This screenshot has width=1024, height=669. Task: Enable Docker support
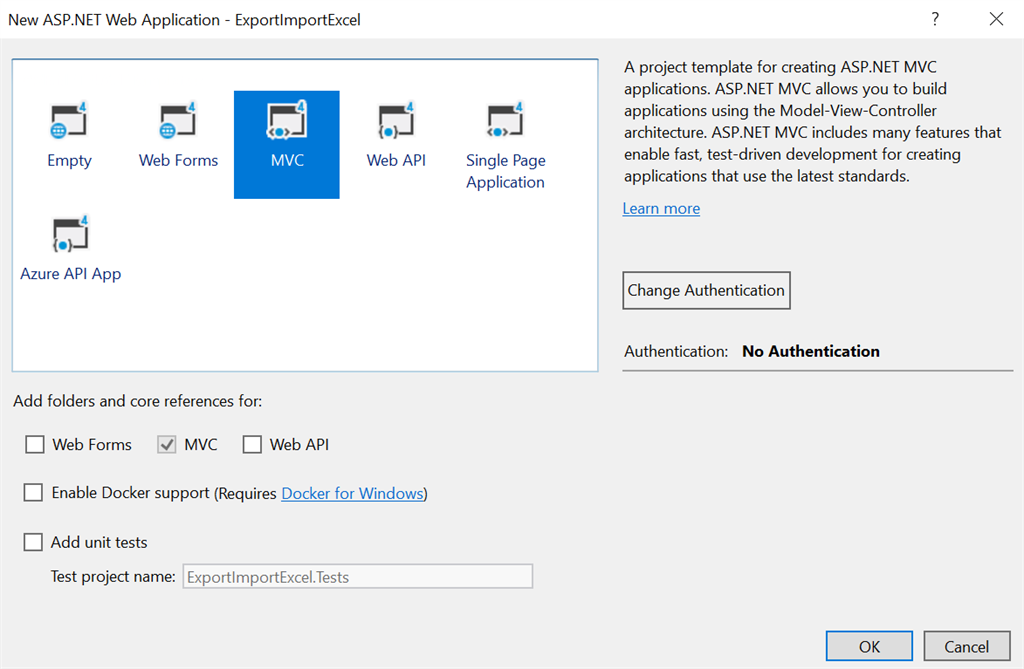(x=33, y=492)
